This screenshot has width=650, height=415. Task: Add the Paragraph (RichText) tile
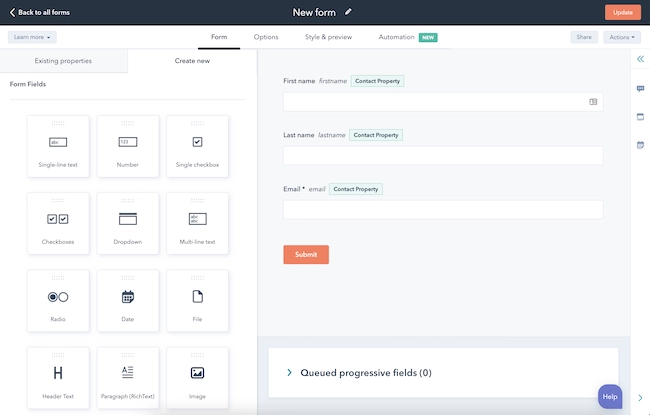click(x=128, y=376)
